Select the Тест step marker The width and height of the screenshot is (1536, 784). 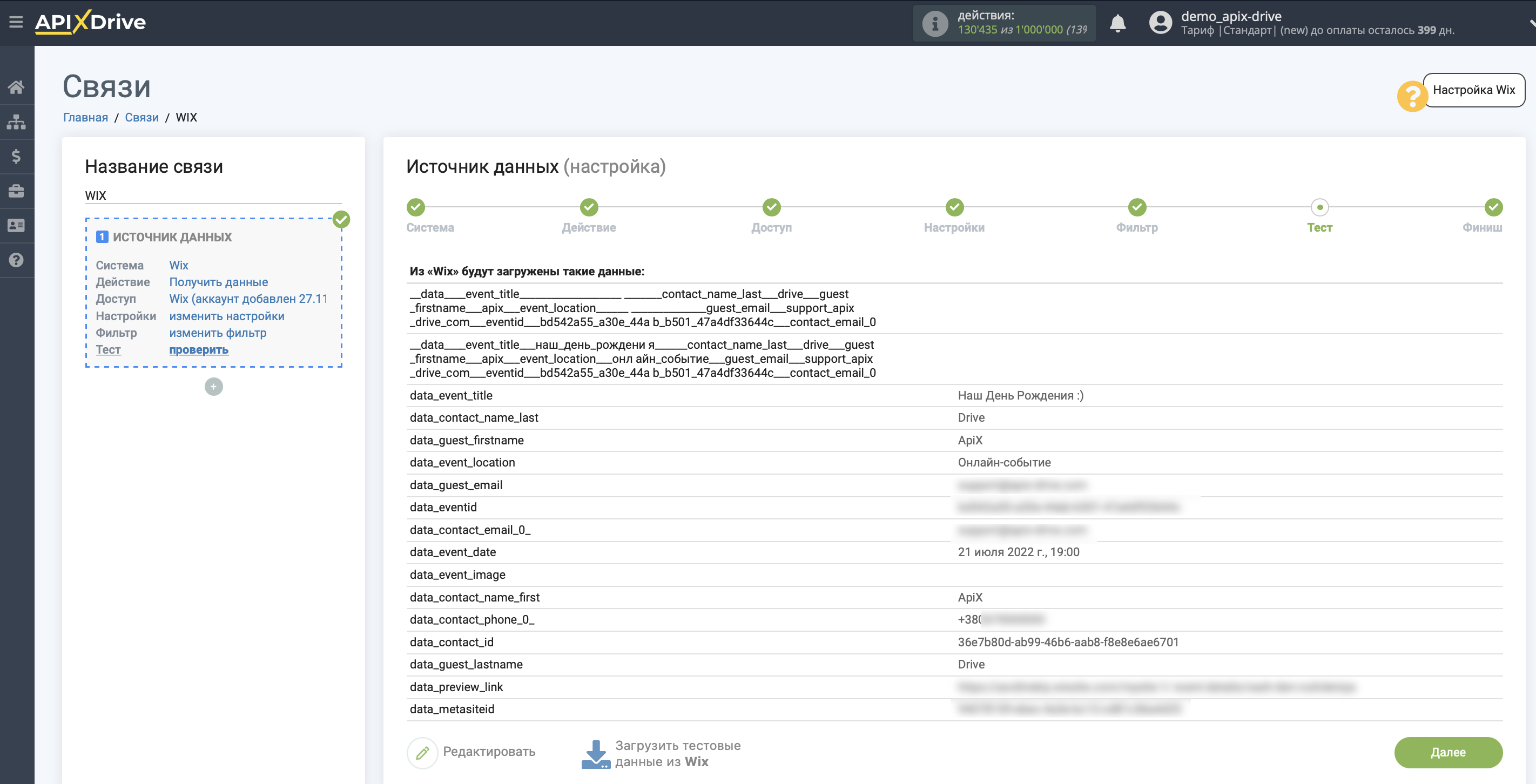[x=1319, y=207]
